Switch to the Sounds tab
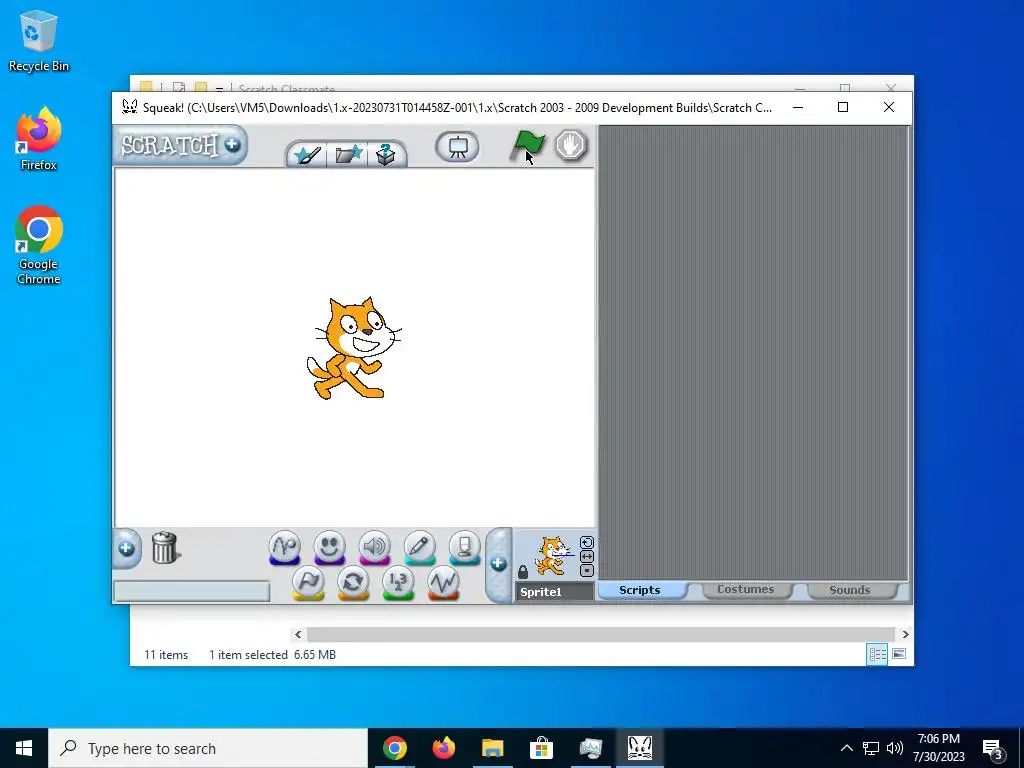Image resolution: width=1024 pixels, height=768 pixels. [850, 590]
